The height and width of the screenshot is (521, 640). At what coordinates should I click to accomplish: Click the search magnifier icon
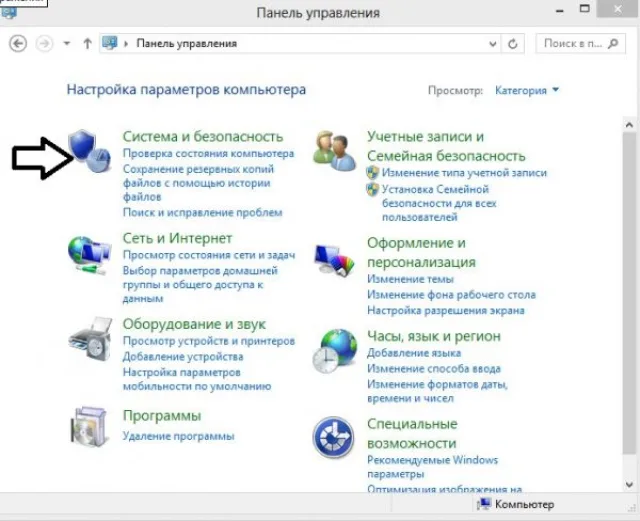coord(613,43)
